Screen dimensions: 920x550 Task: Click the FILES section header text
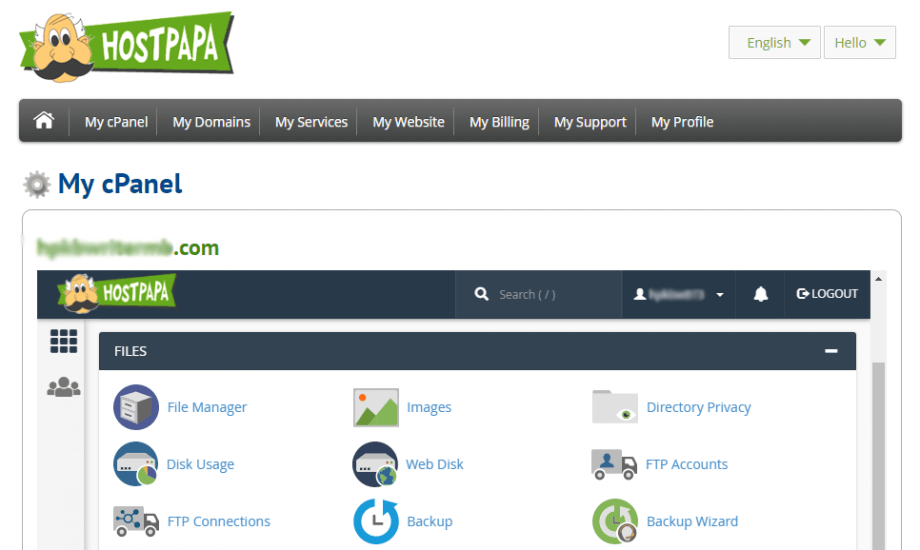[130, 351]
